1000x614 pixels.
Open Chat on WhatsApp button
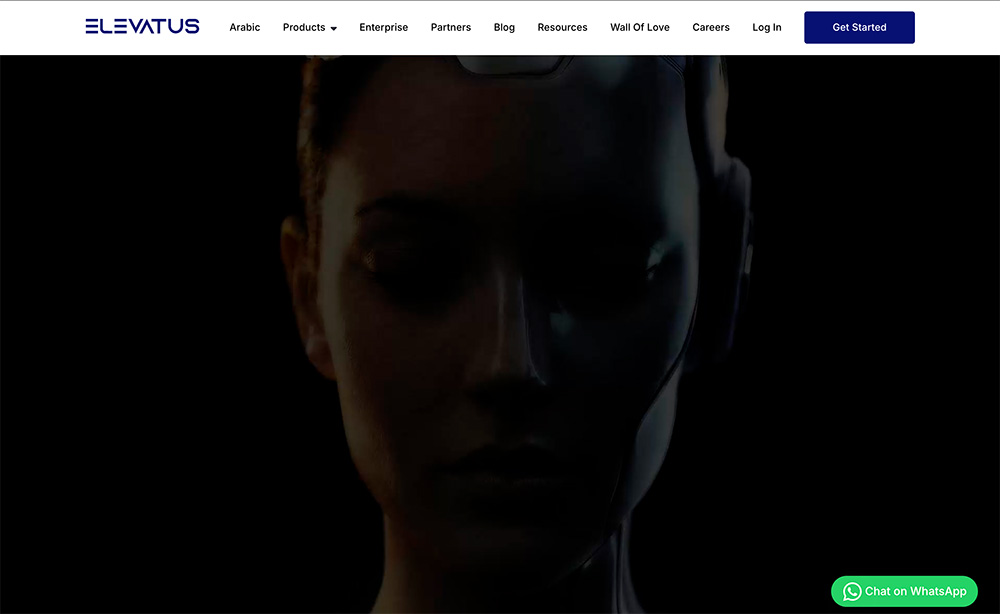904,592
